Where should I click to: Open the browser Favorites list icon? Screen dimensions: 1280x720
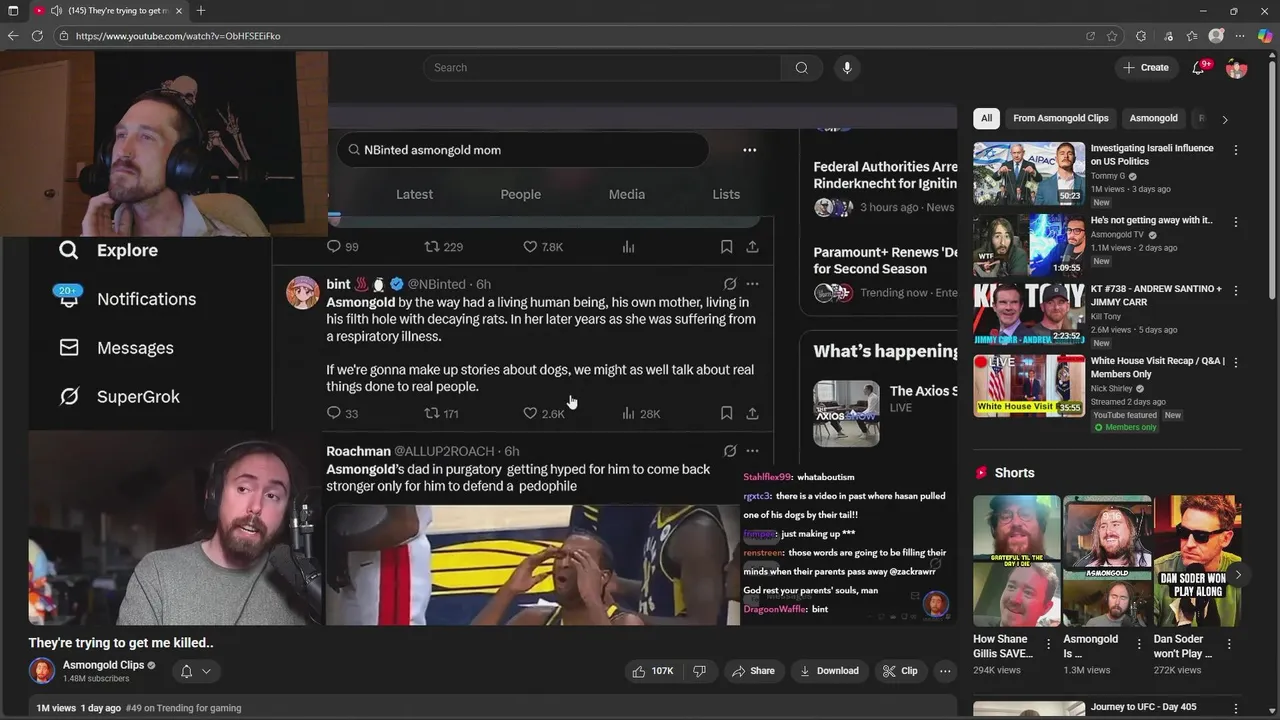click(1192, 36)
